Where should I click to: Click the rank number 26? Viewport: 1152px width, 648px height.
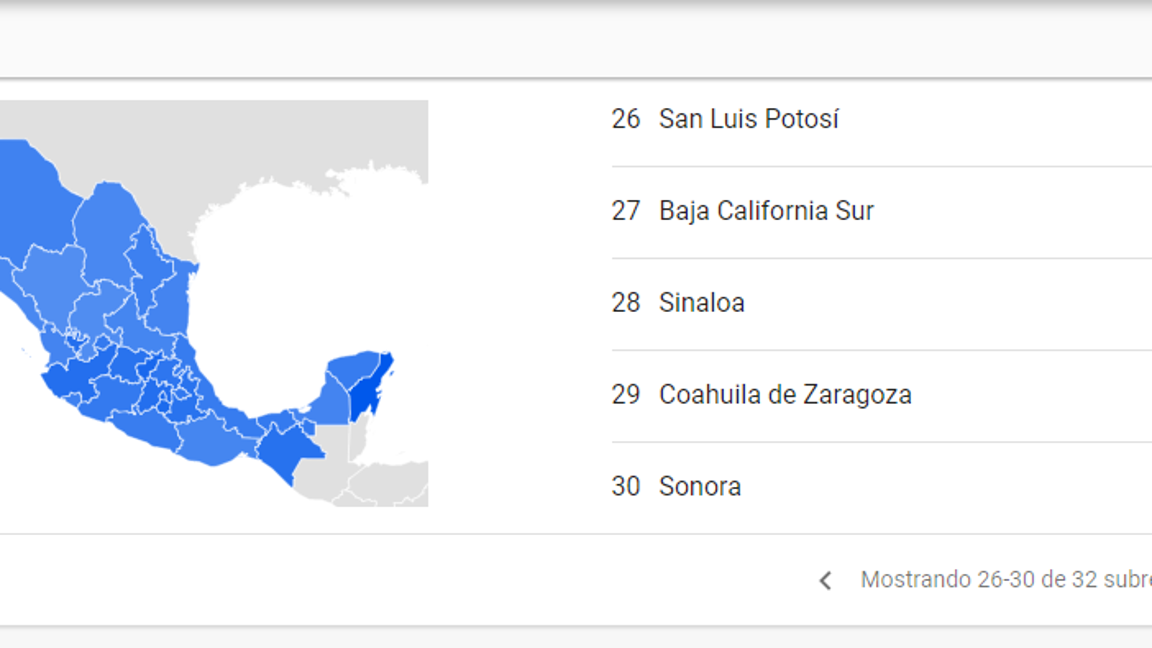point(626,119)
